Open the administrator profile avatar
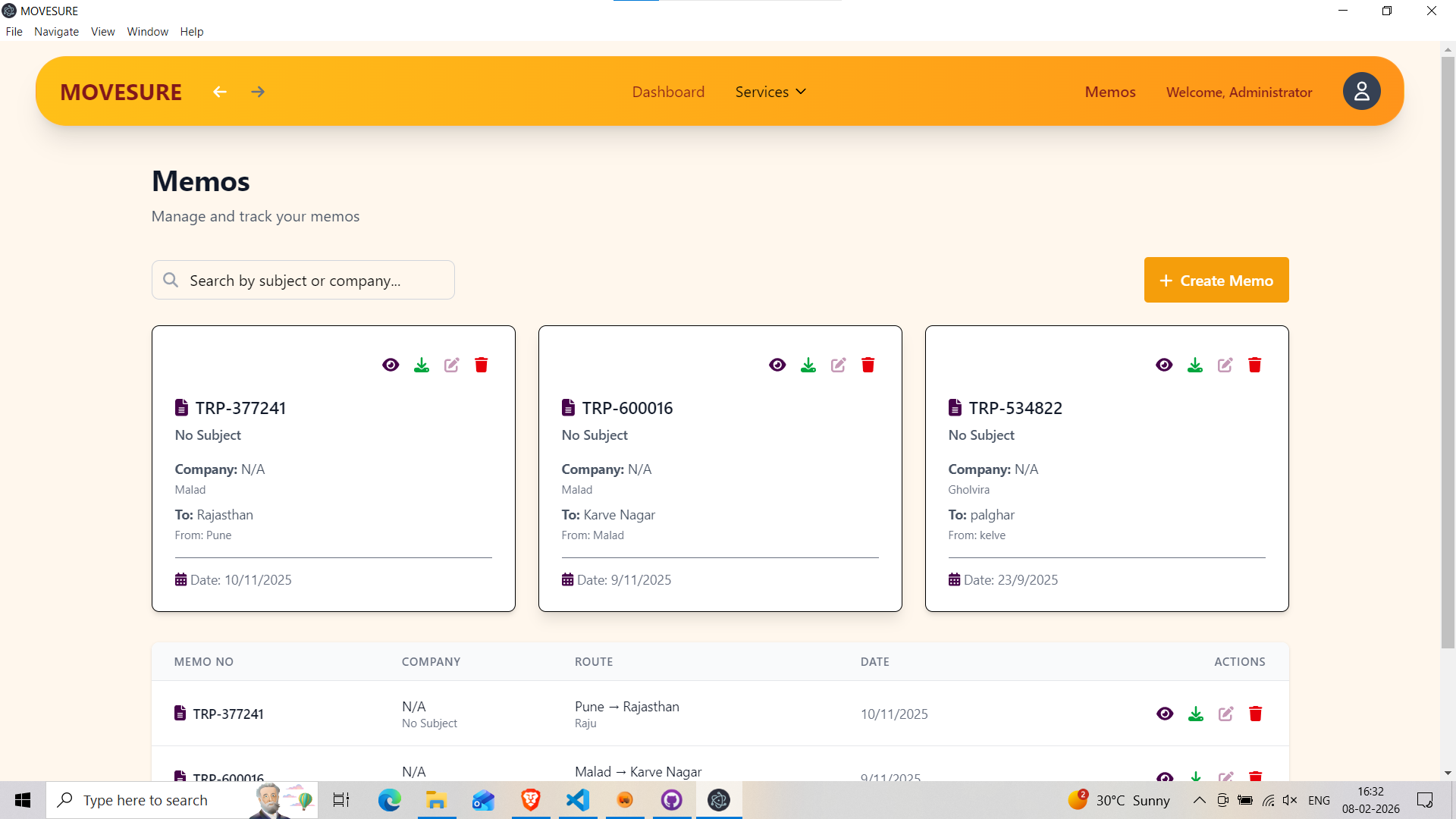The height and width of the screenshot is (819, 1456). (x=1361, y=91)
